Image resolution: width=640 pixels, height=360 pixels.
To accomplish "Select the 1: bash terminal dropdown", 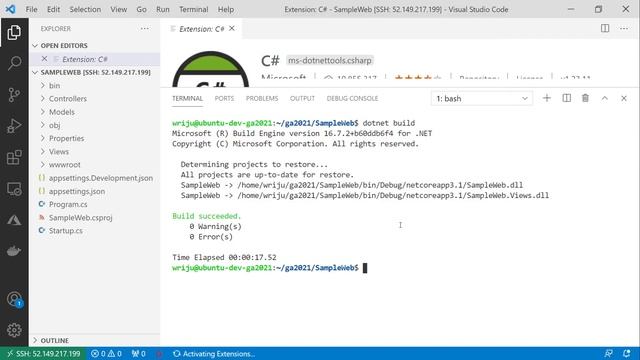I will [482, 98].
